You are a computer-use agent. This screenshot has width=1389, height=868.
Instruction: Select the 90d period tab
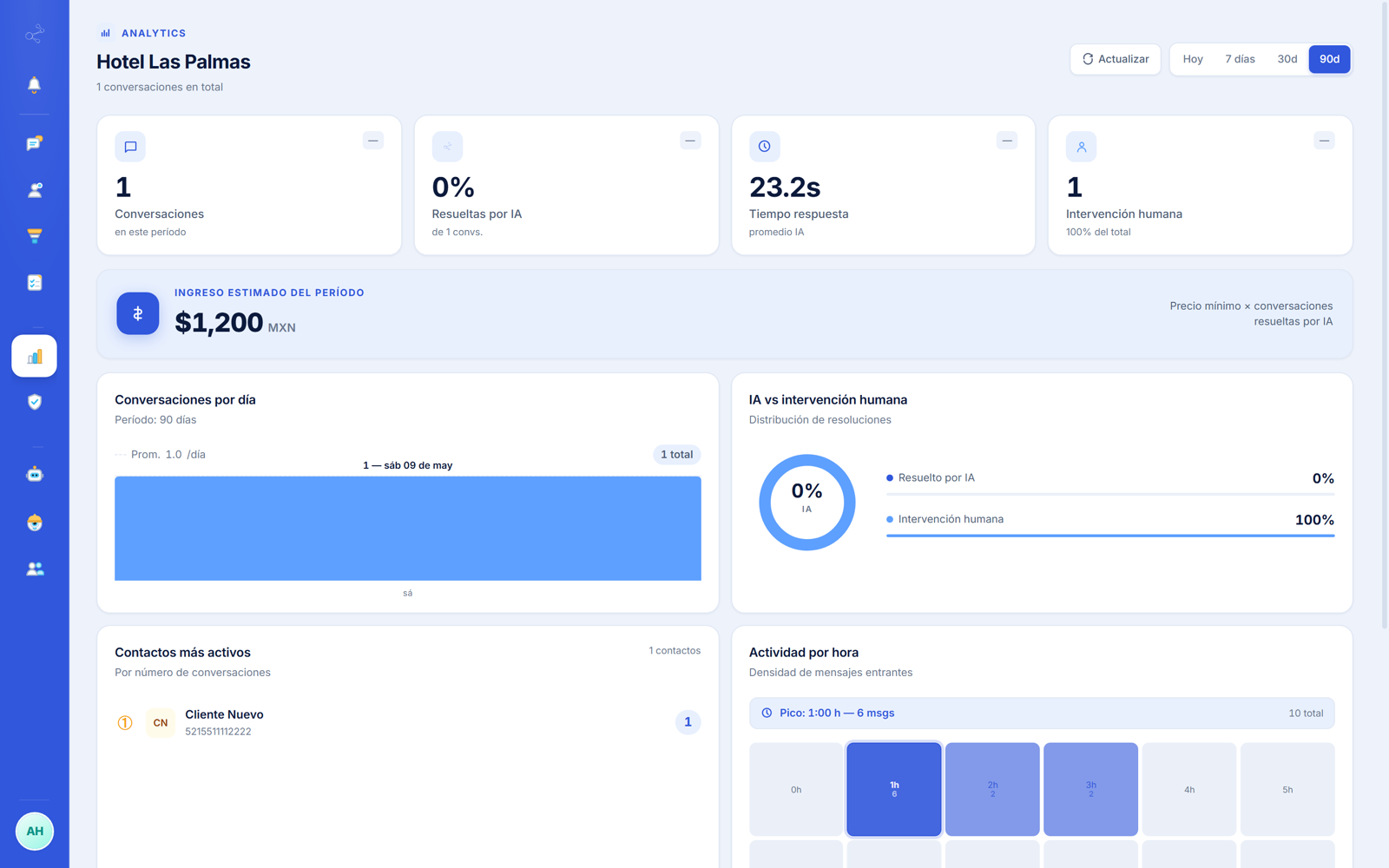coord(1329,59)
